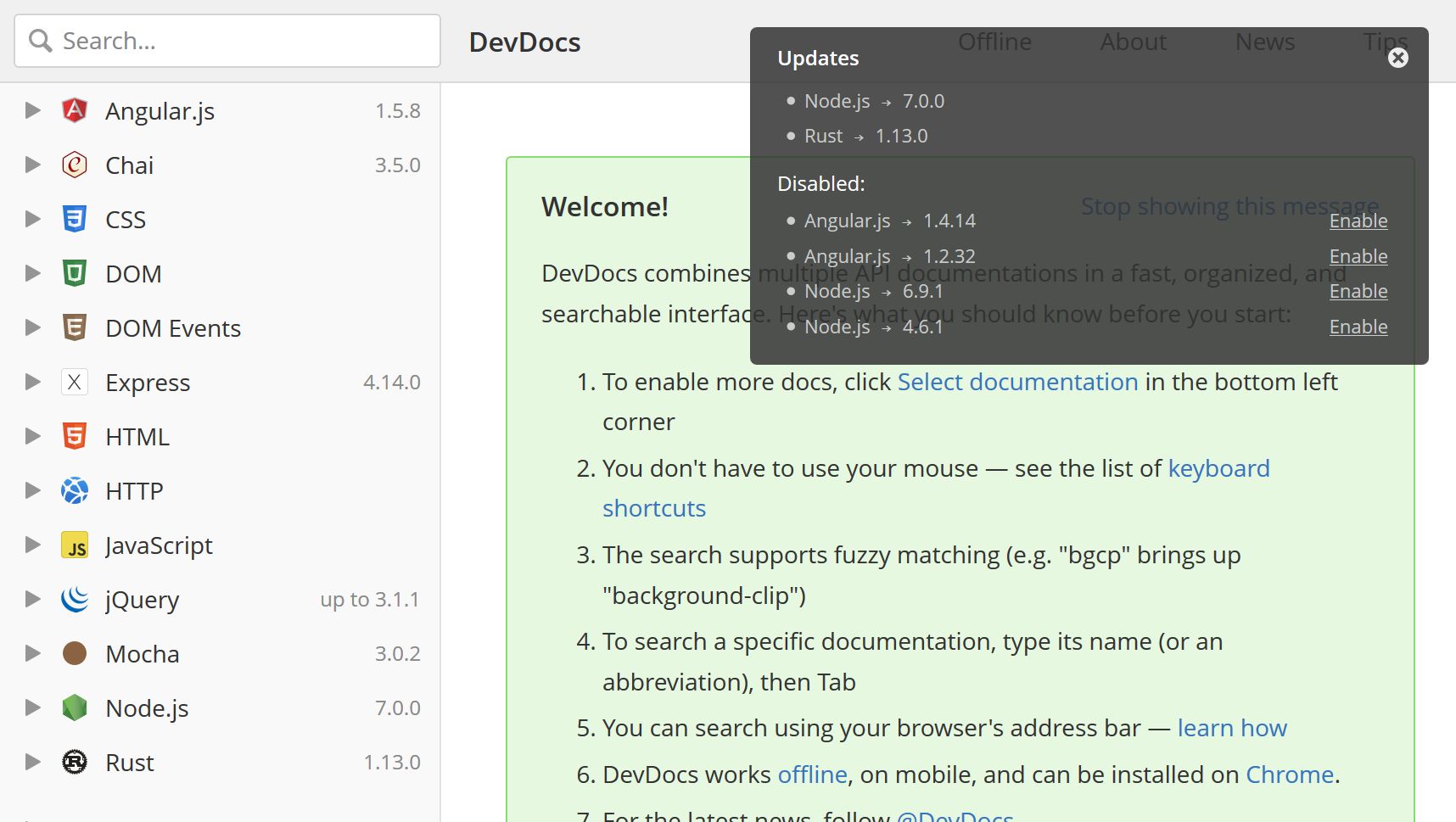Enable Node.js 4.6.1 documentation

coord(1358,327)
